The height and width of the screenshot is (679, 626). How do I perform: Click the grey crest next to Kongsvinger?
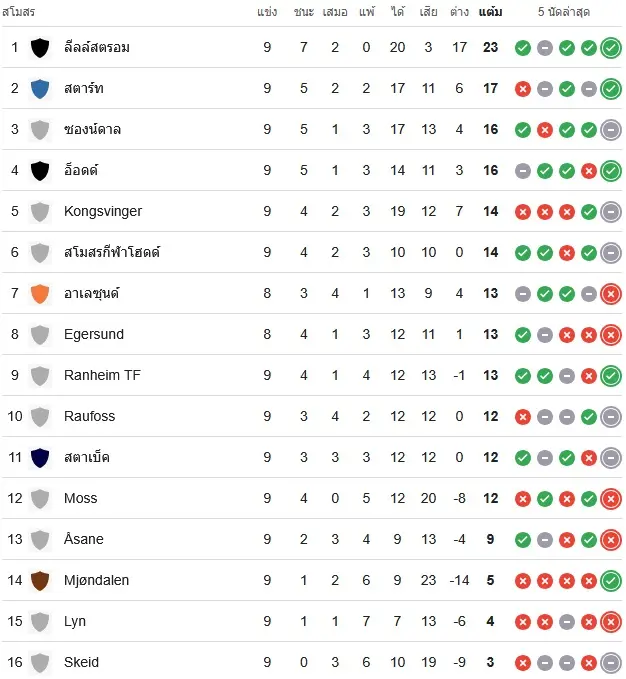(x=40, y=212)
